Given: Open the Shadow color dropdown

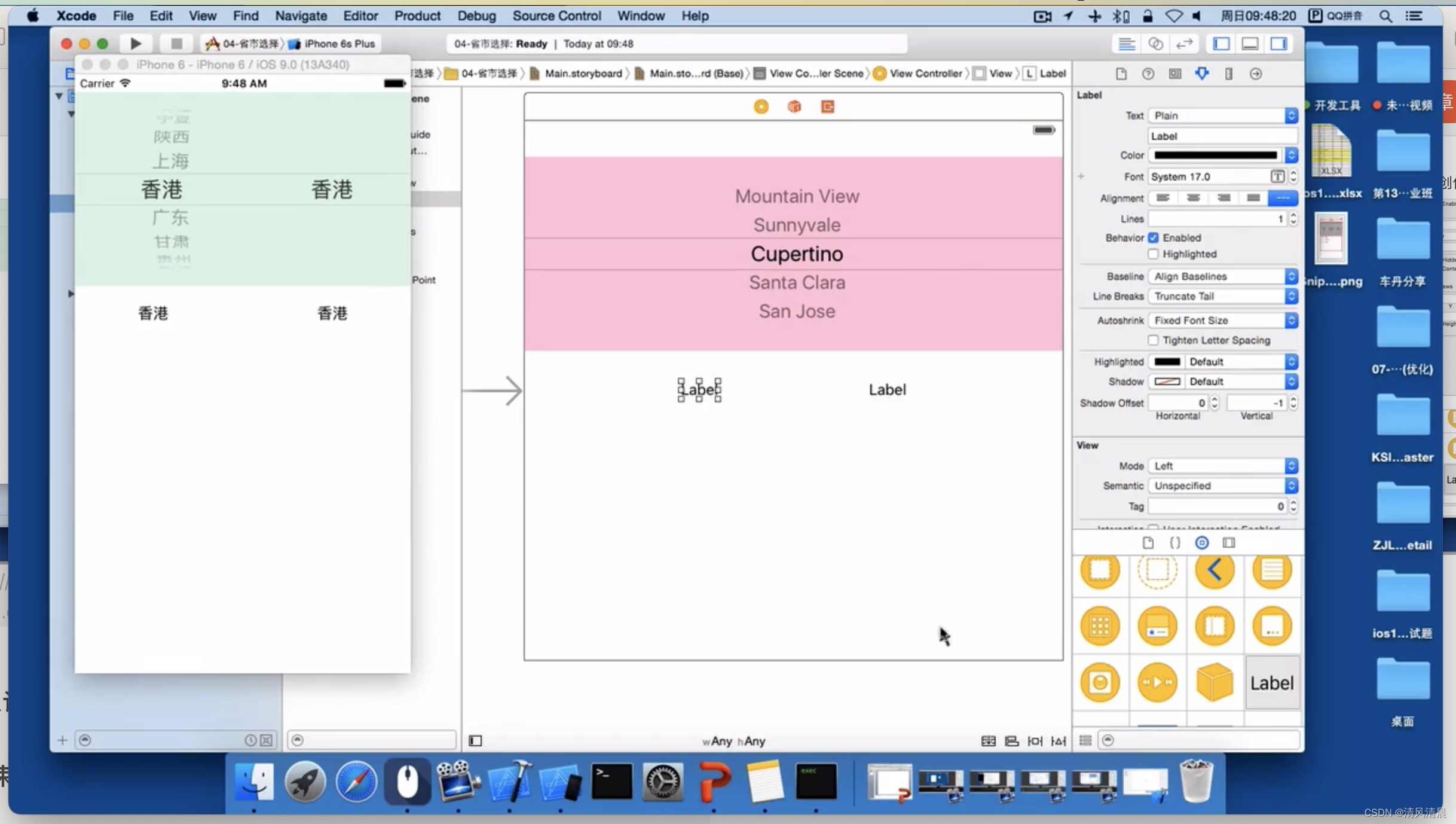Looking at the screenshot, I should [1241, 382].
